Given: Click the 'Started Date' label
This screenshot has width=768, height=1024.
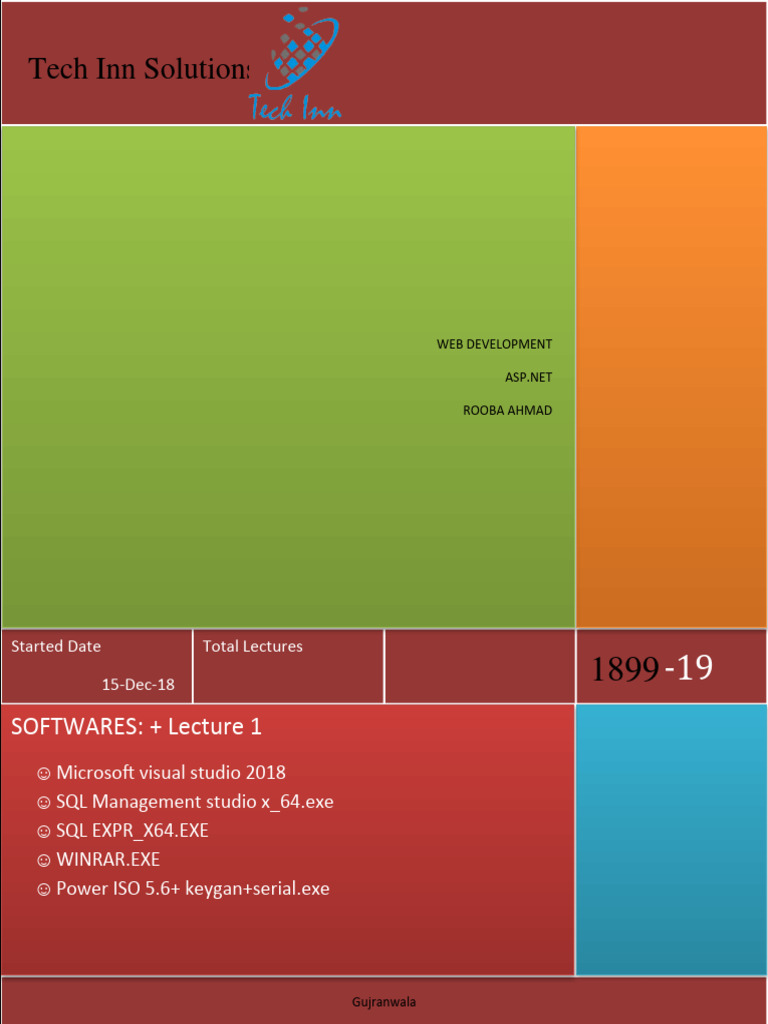Looking at the screenshot, I should point(56,647).
